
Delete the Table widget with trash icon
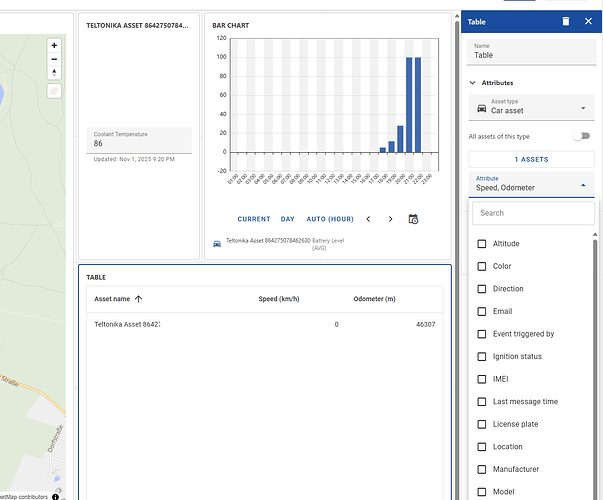click(x=566, y=21)
